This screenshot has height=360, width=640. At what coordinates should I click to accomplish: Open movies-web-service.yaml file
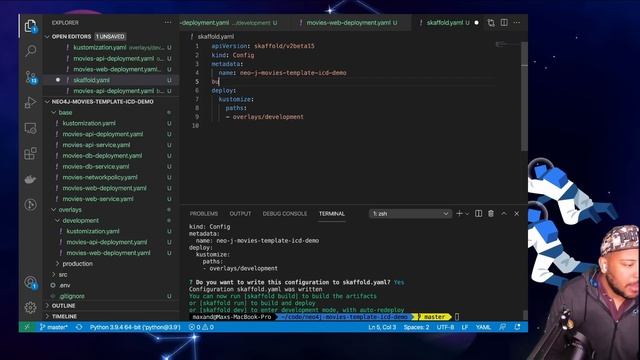point(98,199)
